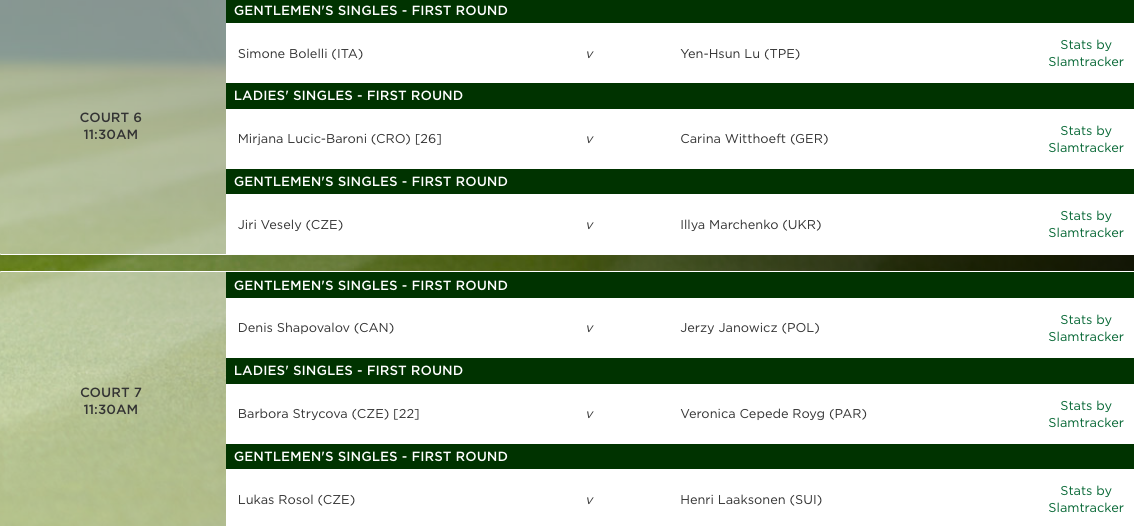This screenshot has width=1134, height=526.
Task: Click the Court 6 11:30AM panel
Action: pos(111,126)
